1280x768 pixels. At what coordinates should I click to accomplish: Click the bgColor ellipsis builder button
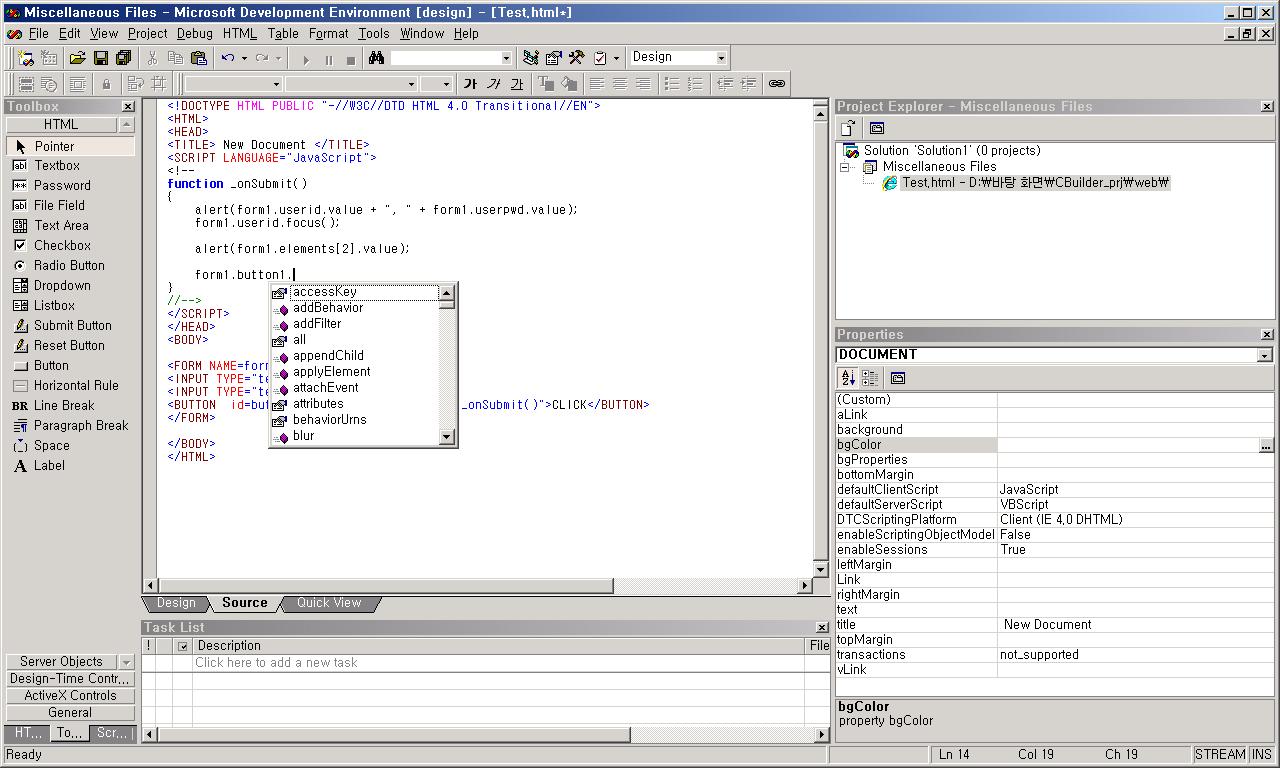[1266, 445]
